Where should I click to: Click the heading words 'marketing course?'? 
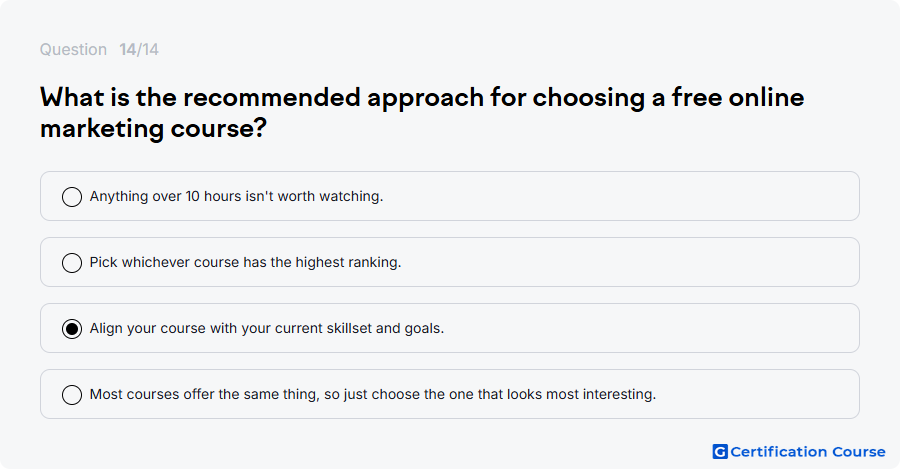(x=153, y=128)
